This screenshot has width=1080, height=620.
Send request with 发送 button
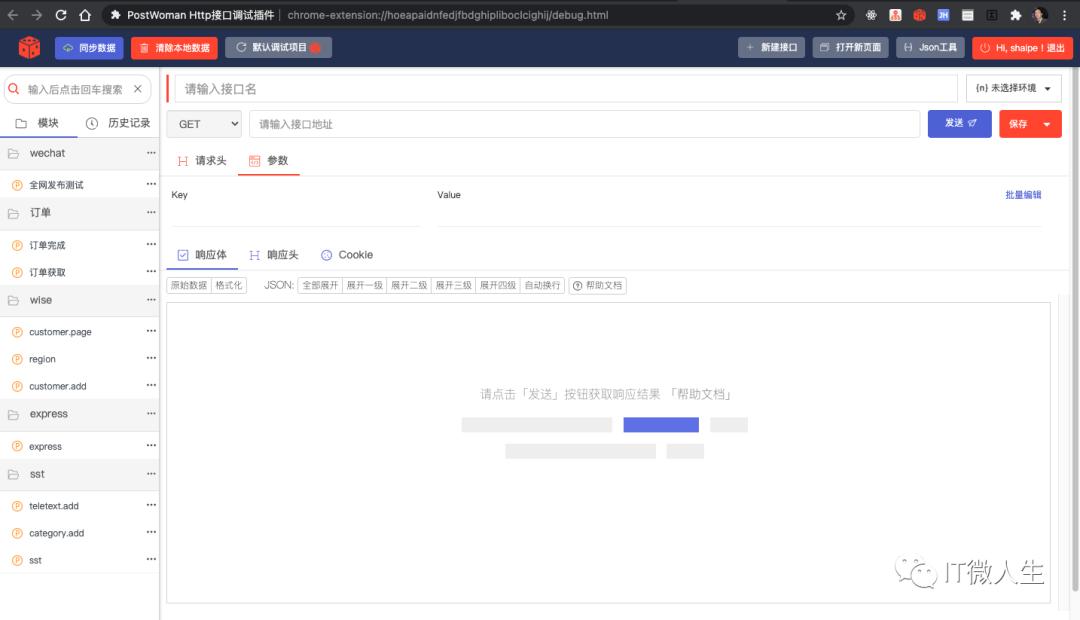(959, 124)
